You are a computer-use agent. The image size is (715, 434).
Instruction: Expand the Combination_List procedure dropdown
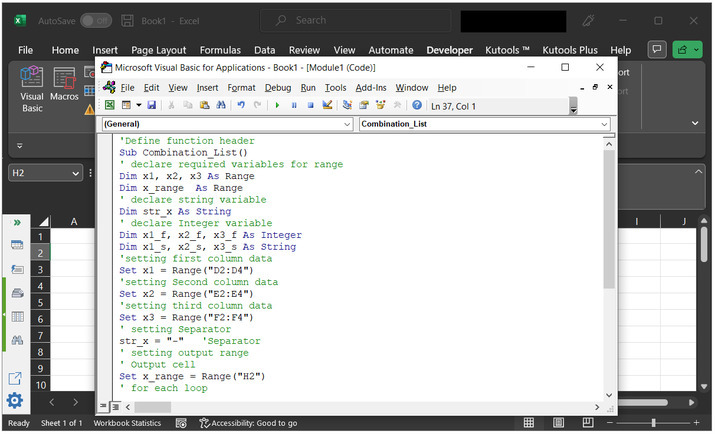(x=604, y=124)
